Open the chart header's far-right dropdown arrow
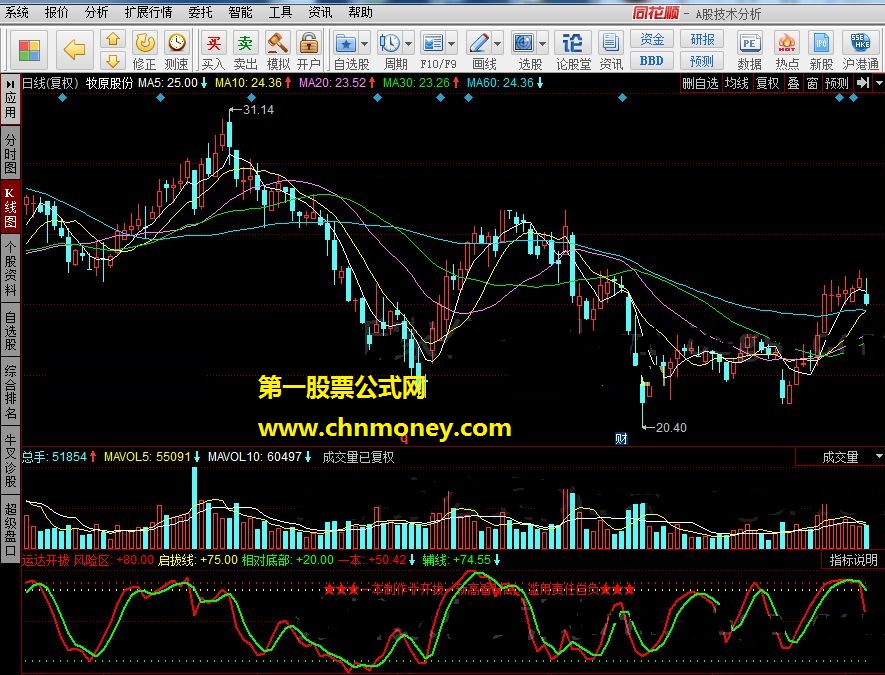 coord(879,83)
